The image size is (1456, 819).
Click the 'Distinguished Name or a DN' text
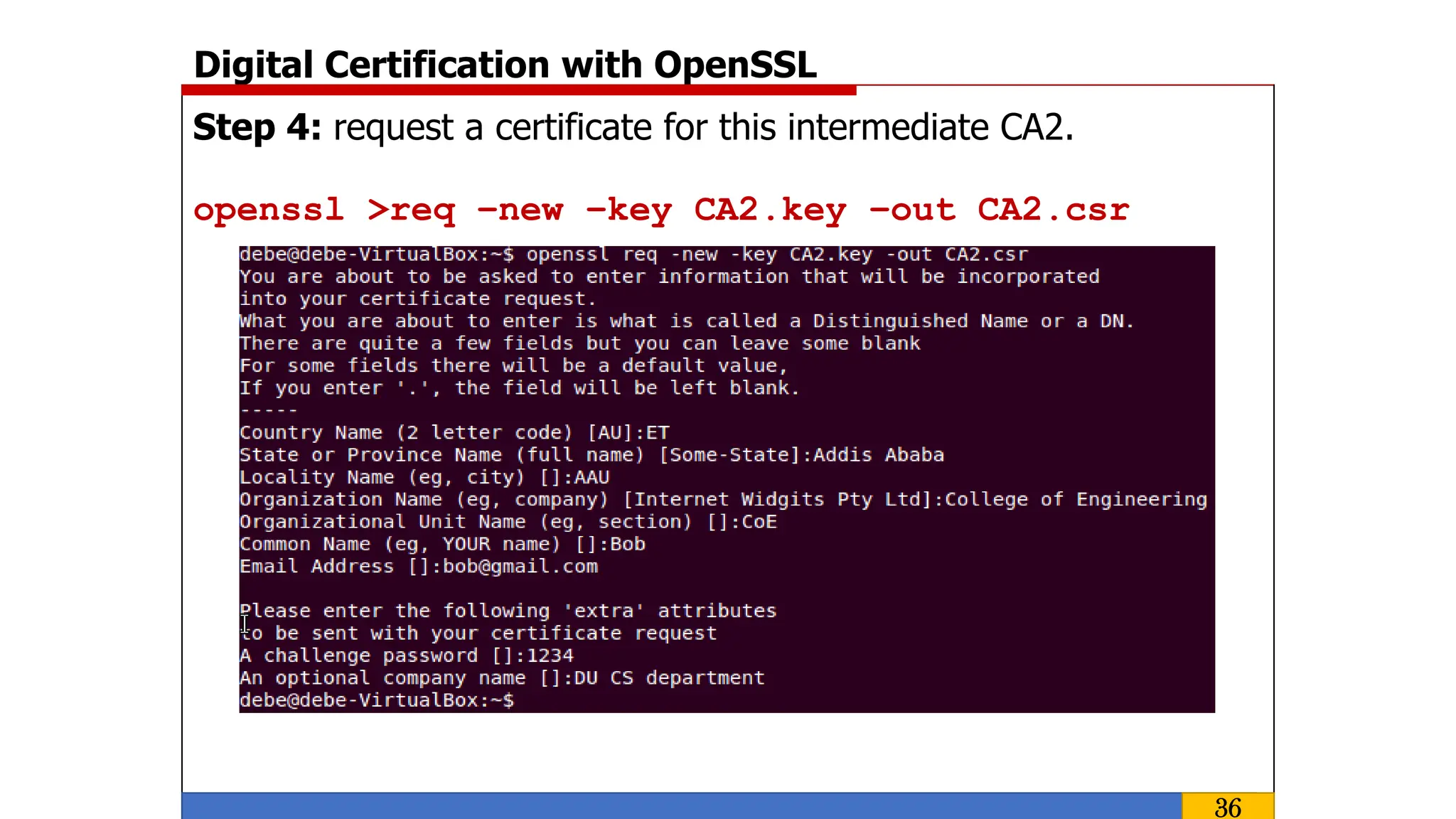coord(973,321)
